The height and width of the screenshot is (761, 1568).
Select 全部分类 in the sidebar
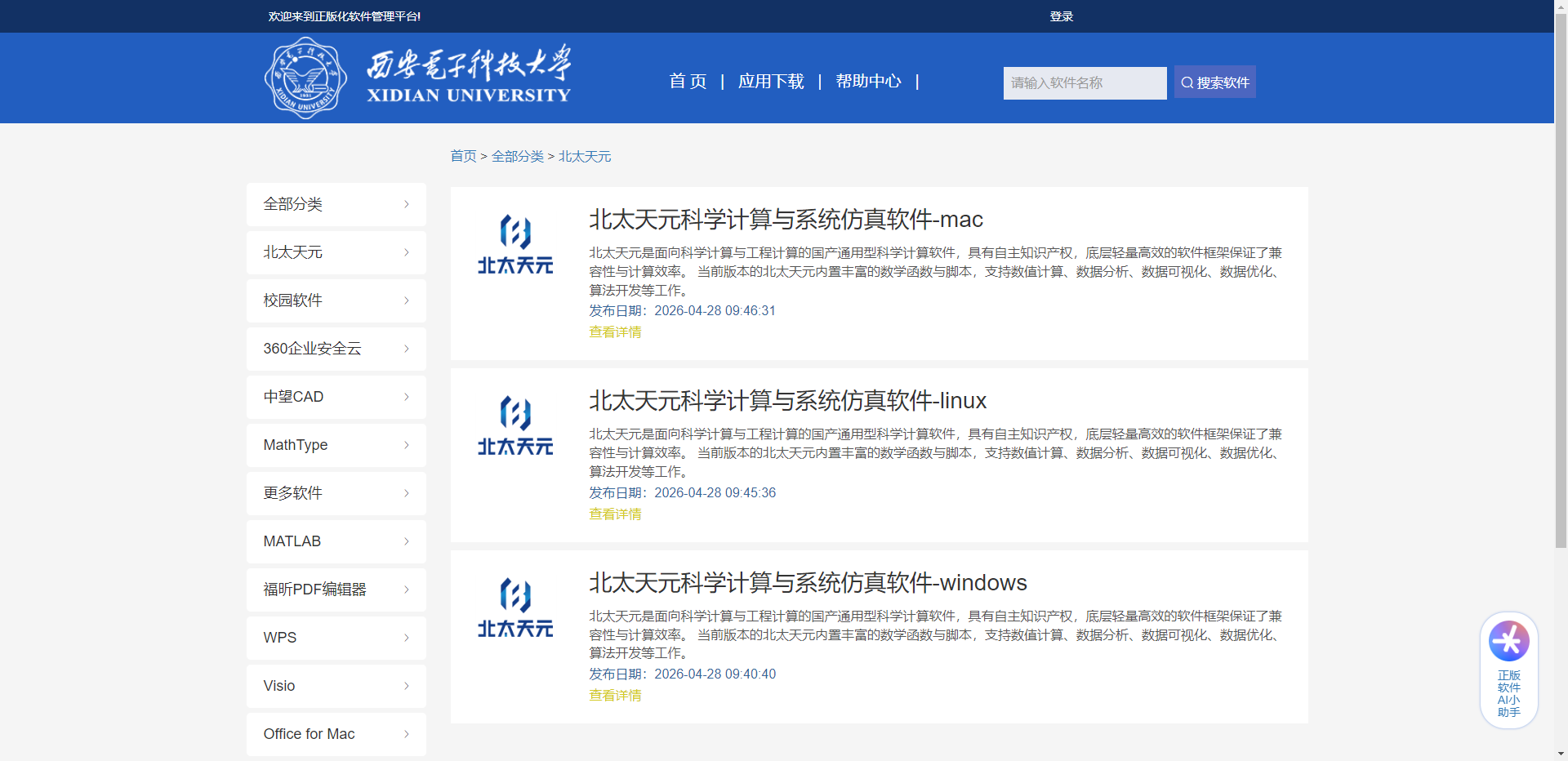(x=336, y=204)
